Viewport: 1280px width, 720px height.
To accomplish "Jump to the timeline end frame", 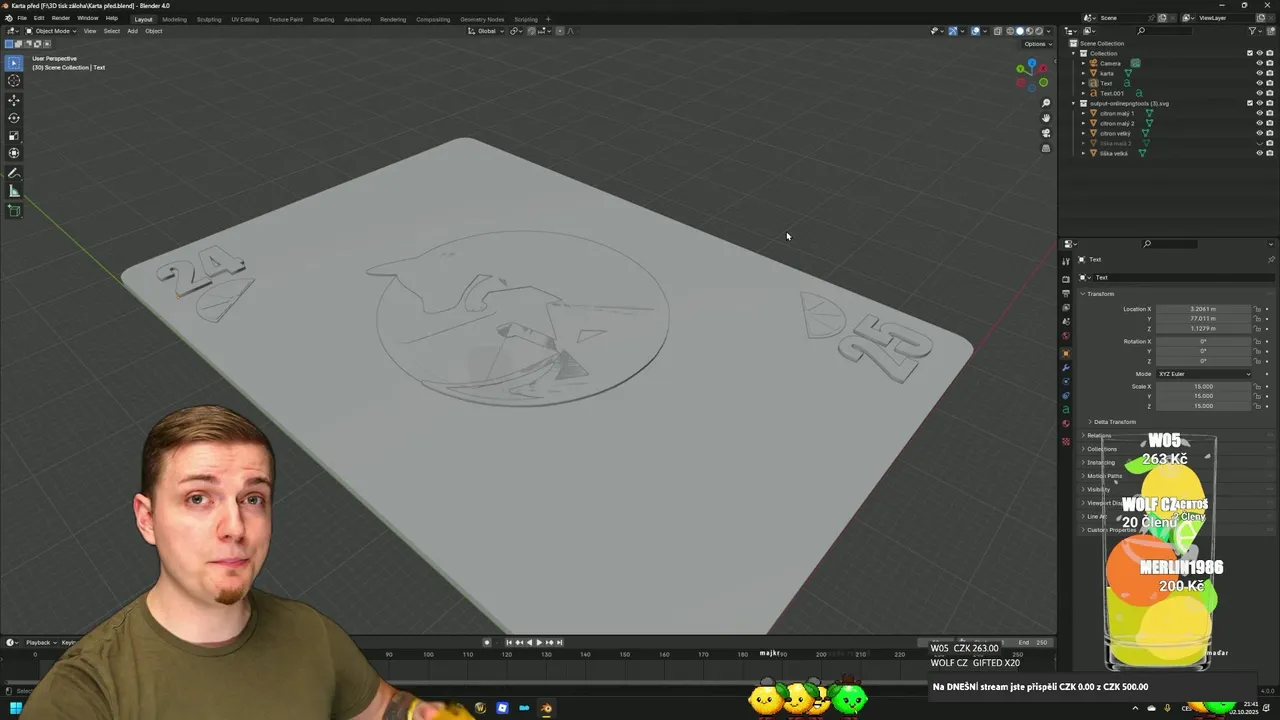I will coord(559,642).
